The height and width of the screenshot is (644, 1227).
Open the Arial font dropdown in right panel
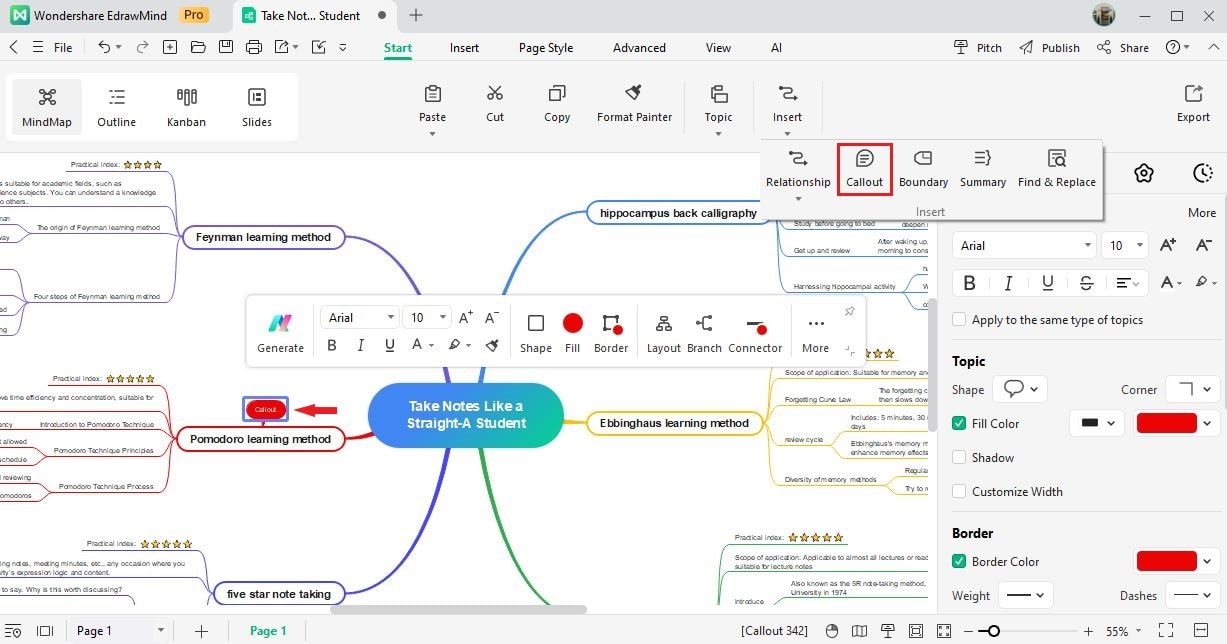(x=1024, y=245)
